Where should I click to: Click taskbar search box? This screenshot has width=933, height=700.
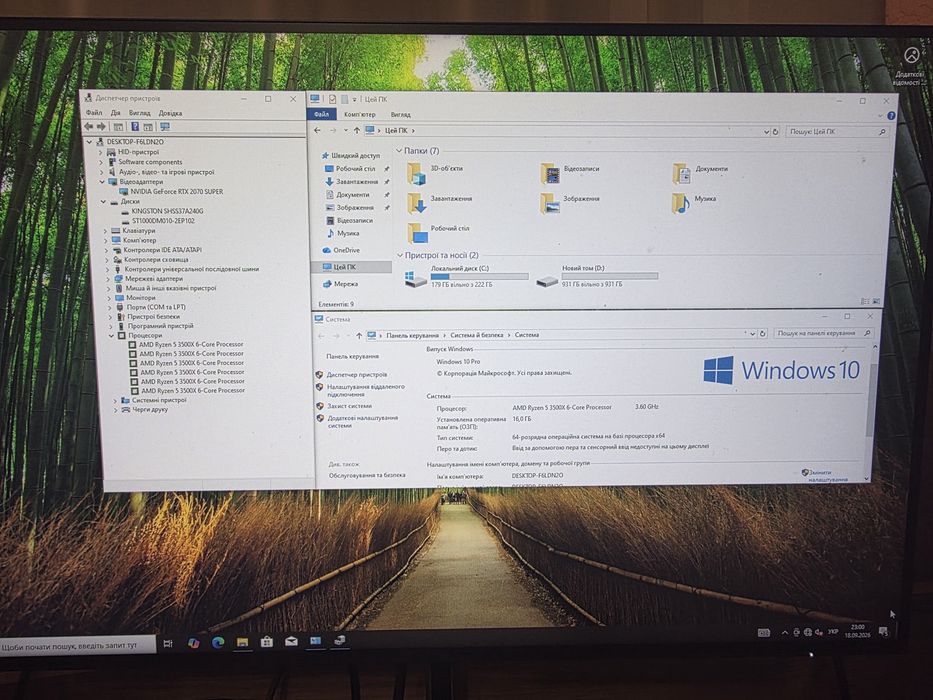(x=77, y=645)
